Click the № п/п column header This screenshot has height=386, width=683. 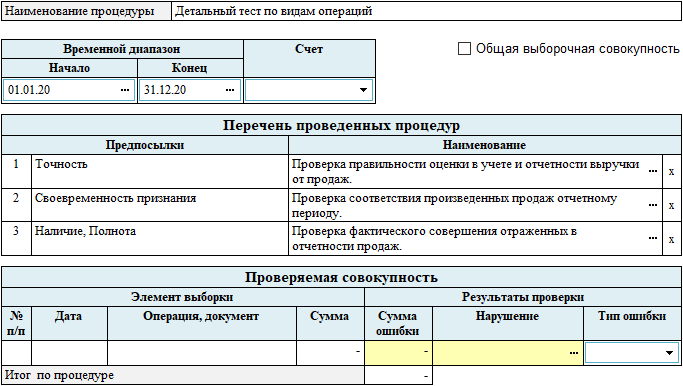pos(17,323)
